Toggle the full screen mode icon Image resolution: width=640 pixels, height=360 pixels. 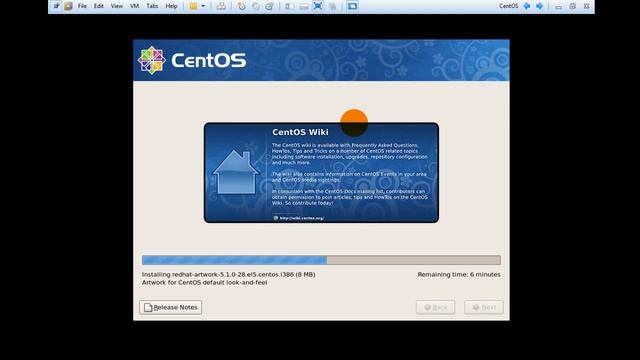pyautogui.click(x=318, y=6)
